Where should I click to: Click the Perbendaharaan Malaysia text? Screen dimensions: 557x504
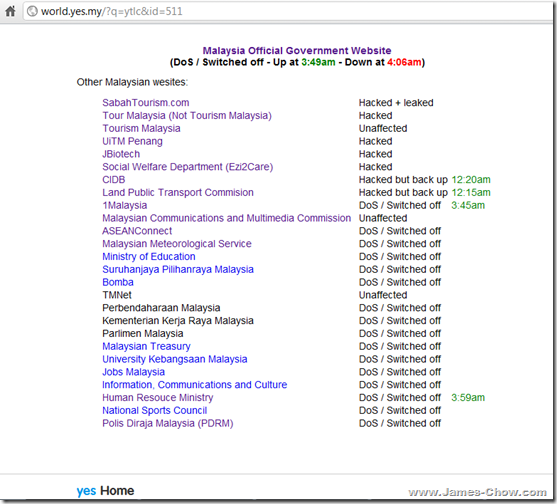click(161, 308)
